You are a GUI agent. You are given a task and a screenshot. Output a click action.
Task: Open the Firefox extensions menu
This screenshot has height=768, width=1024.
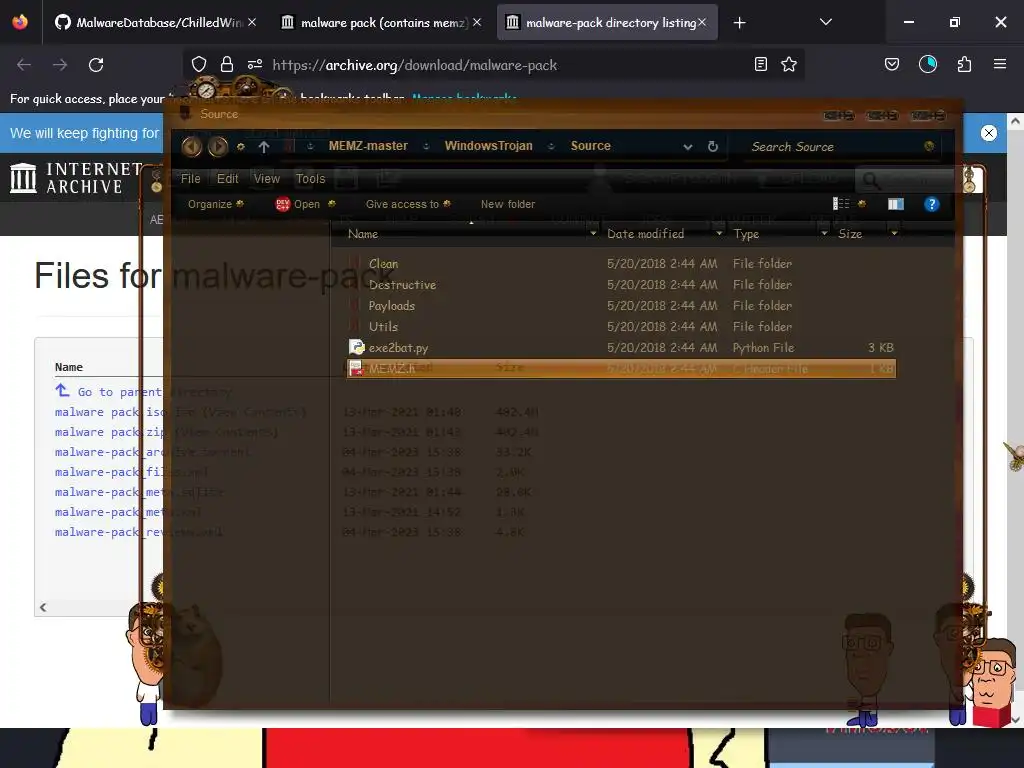pyautogui.click(x=964, y=64)
